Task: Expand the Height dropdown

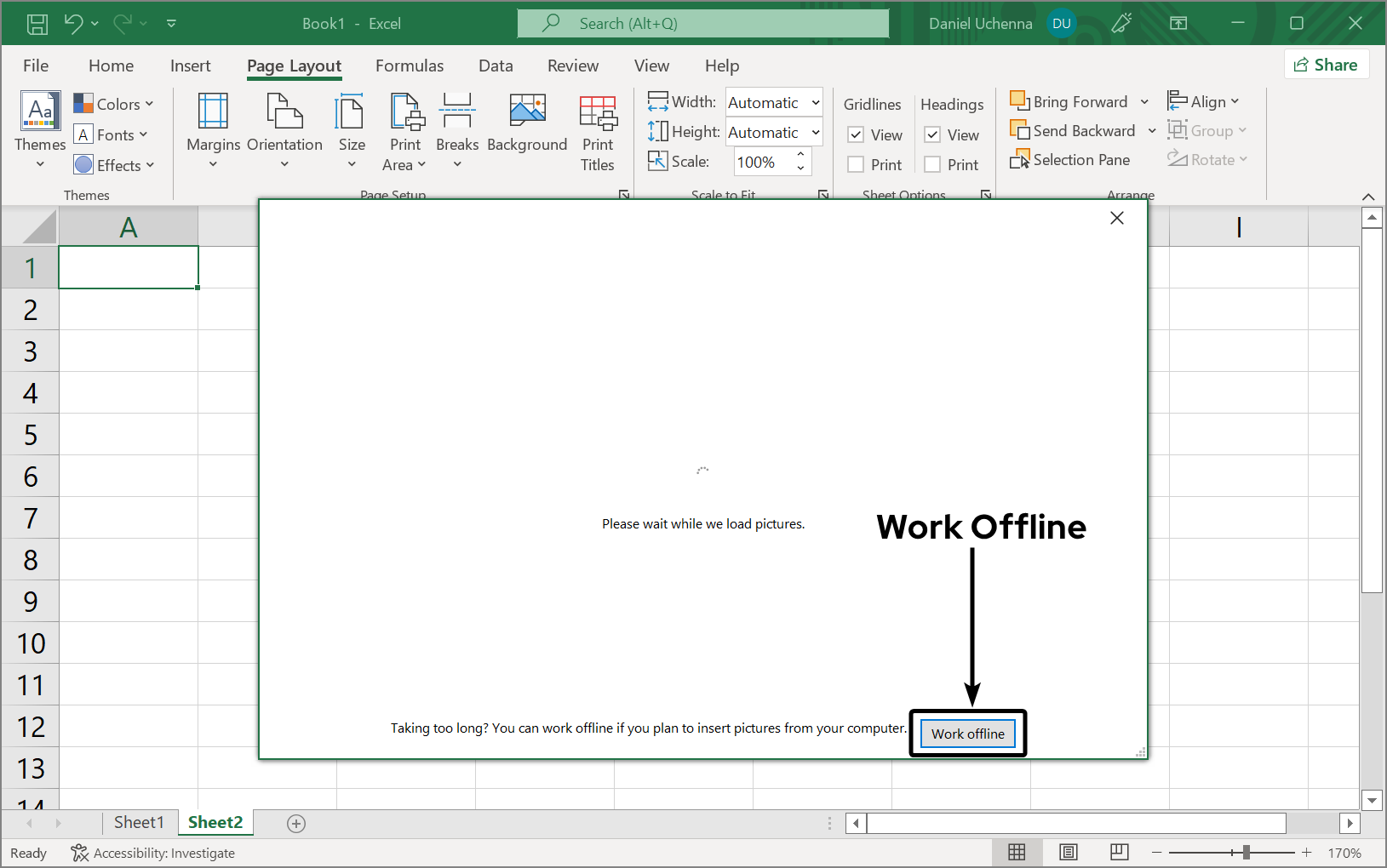Action: point(815,133)
